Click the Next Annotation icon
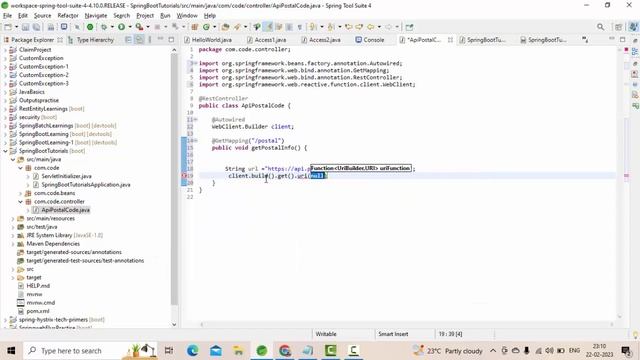The height and width of the screenshot is (360, 640). point(313,27)
